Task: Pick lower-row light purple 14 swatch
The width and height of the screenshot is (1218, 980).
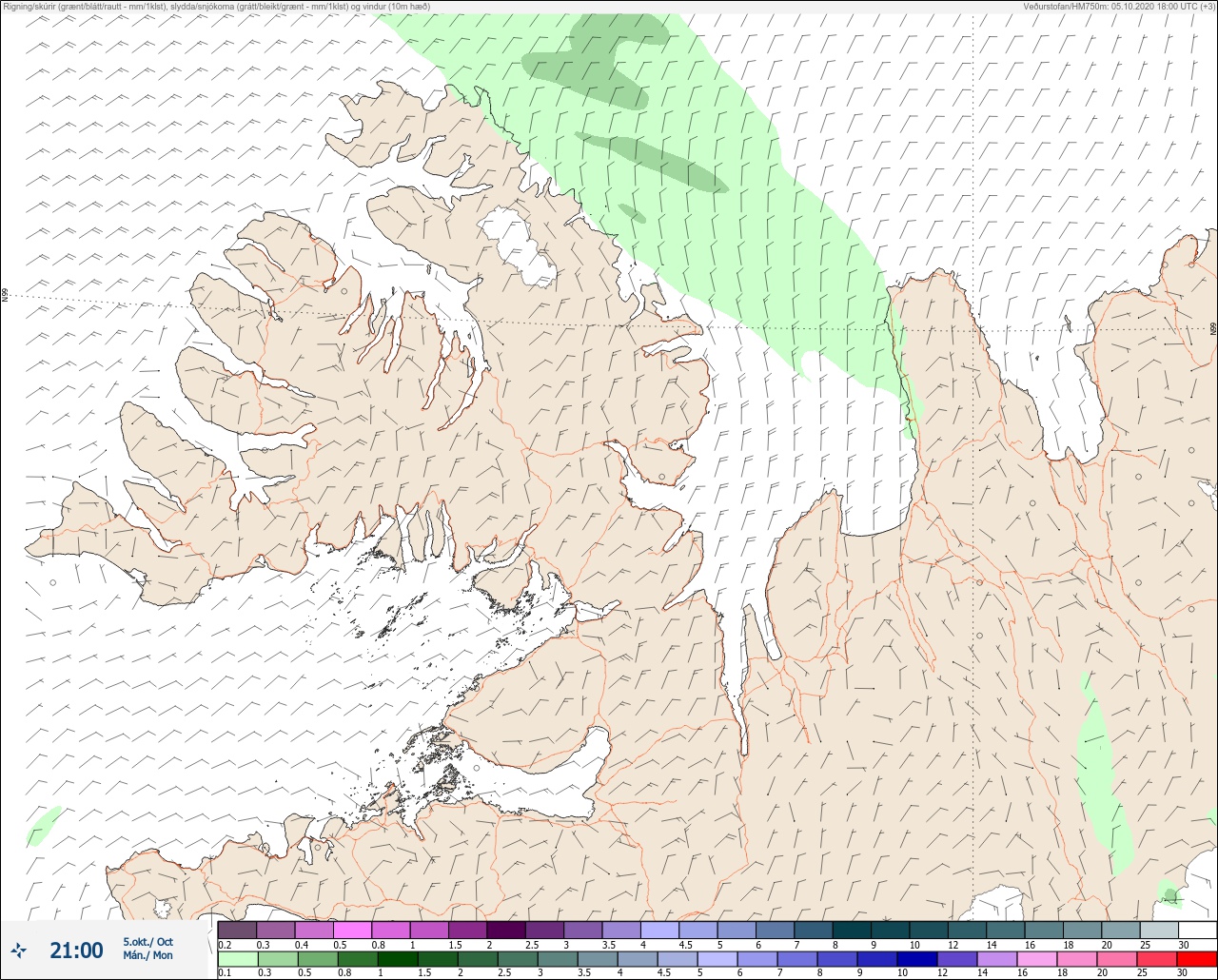Action: [x=997, y=959]
